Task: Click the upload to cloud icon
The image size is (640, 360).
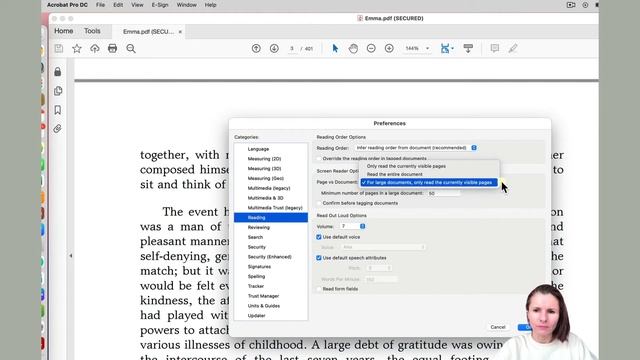Action: click(95, 49)
